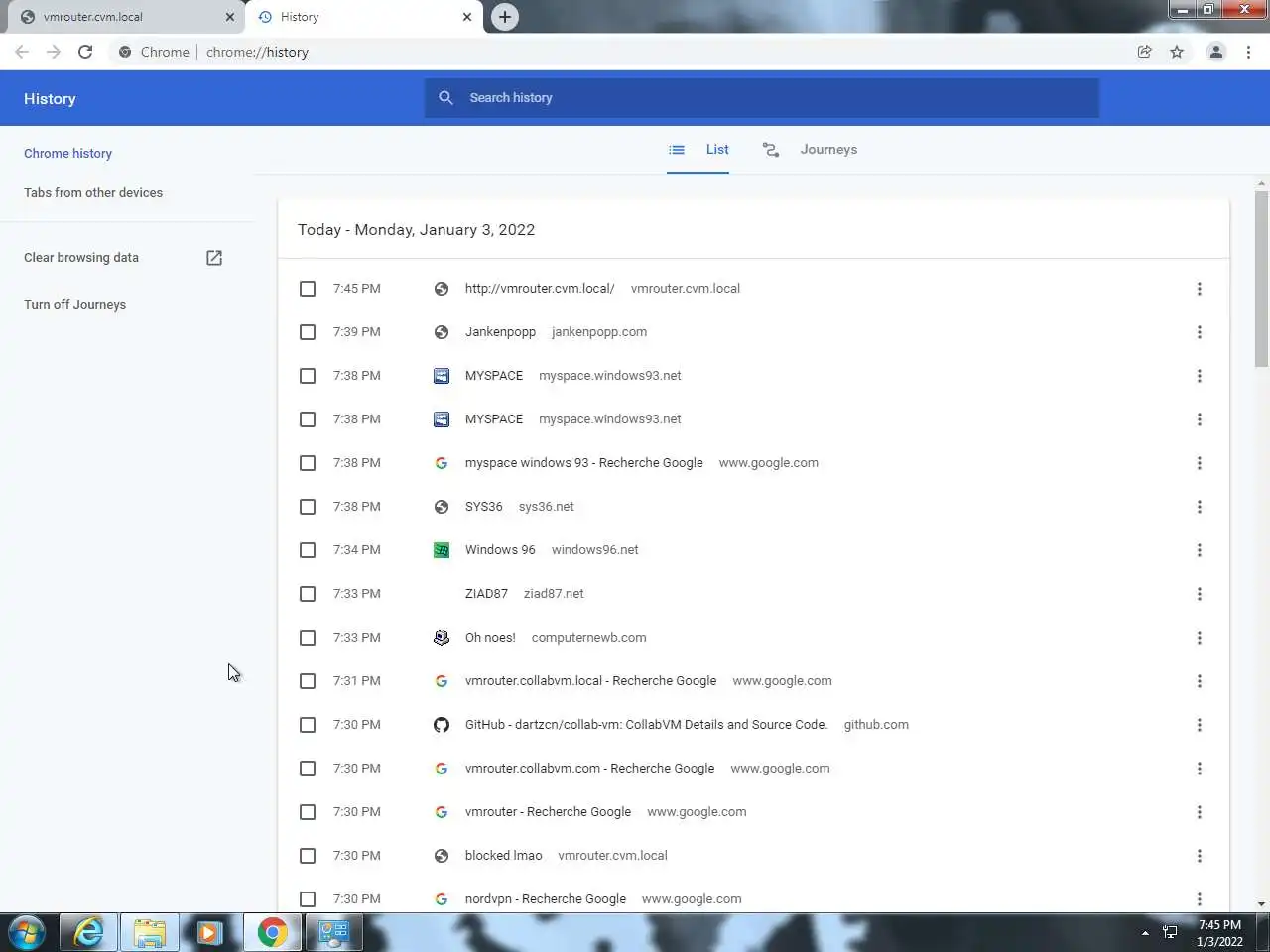Screen dimensions: 1270x952
Task: Open more actions for Windows 96 entry
Action: coord(1199,550)
